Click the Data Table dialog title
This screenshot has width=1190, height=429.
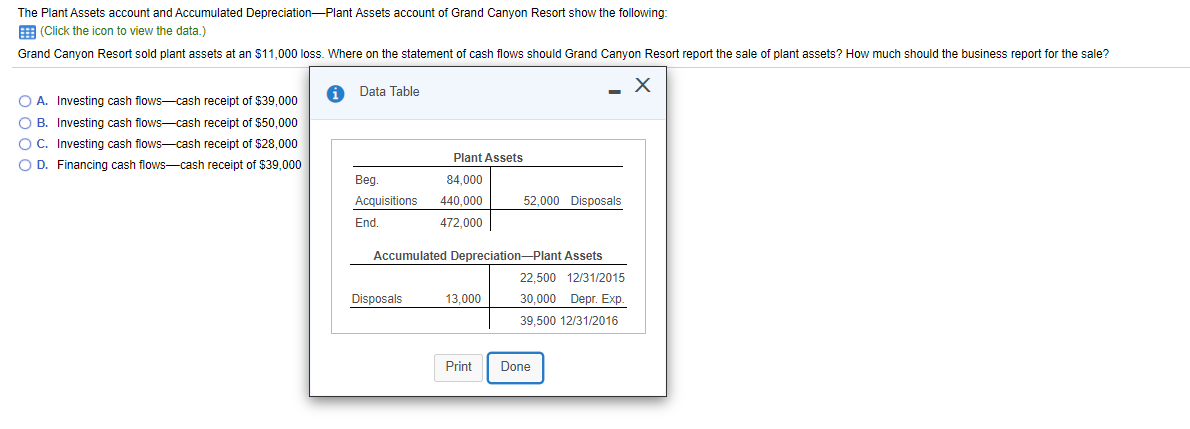point(389,92)
